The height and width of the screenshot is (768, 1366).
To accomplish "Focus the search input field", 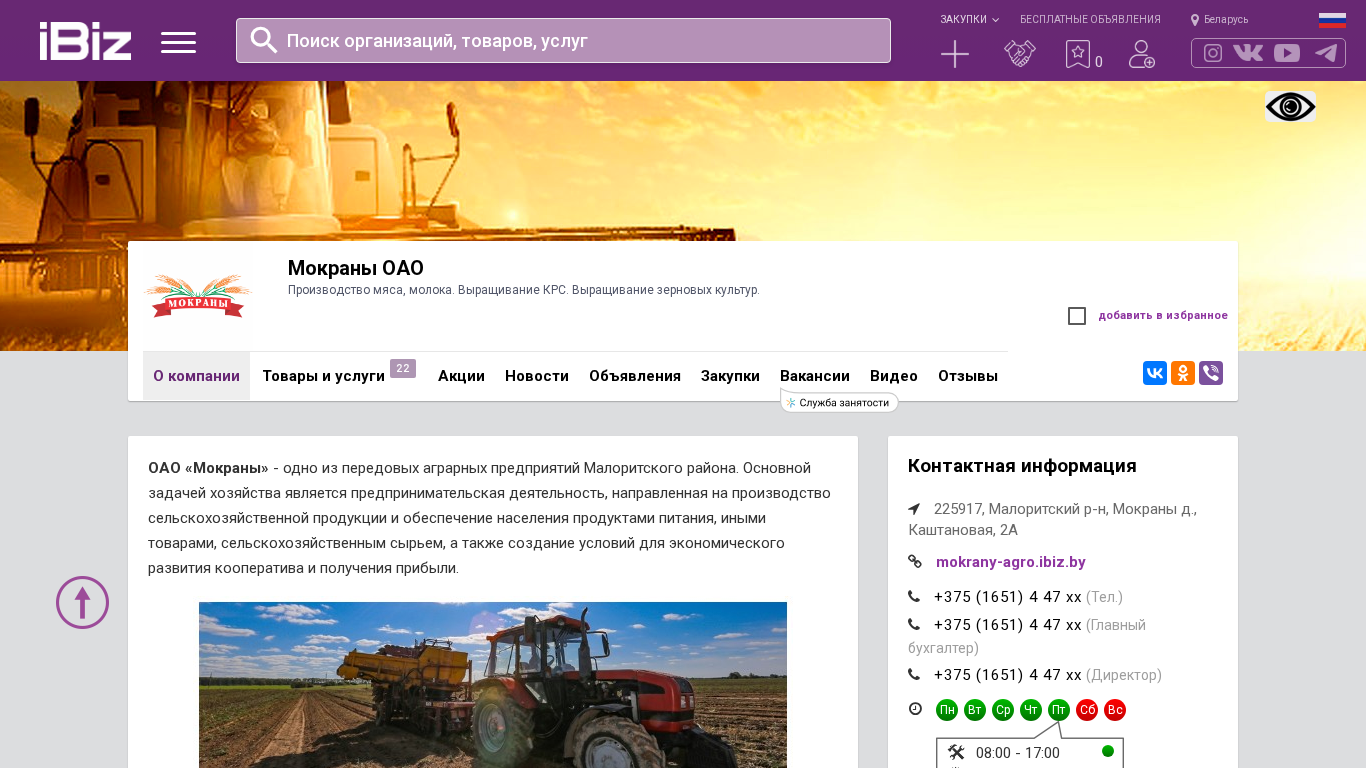I will tap(563, 40).
